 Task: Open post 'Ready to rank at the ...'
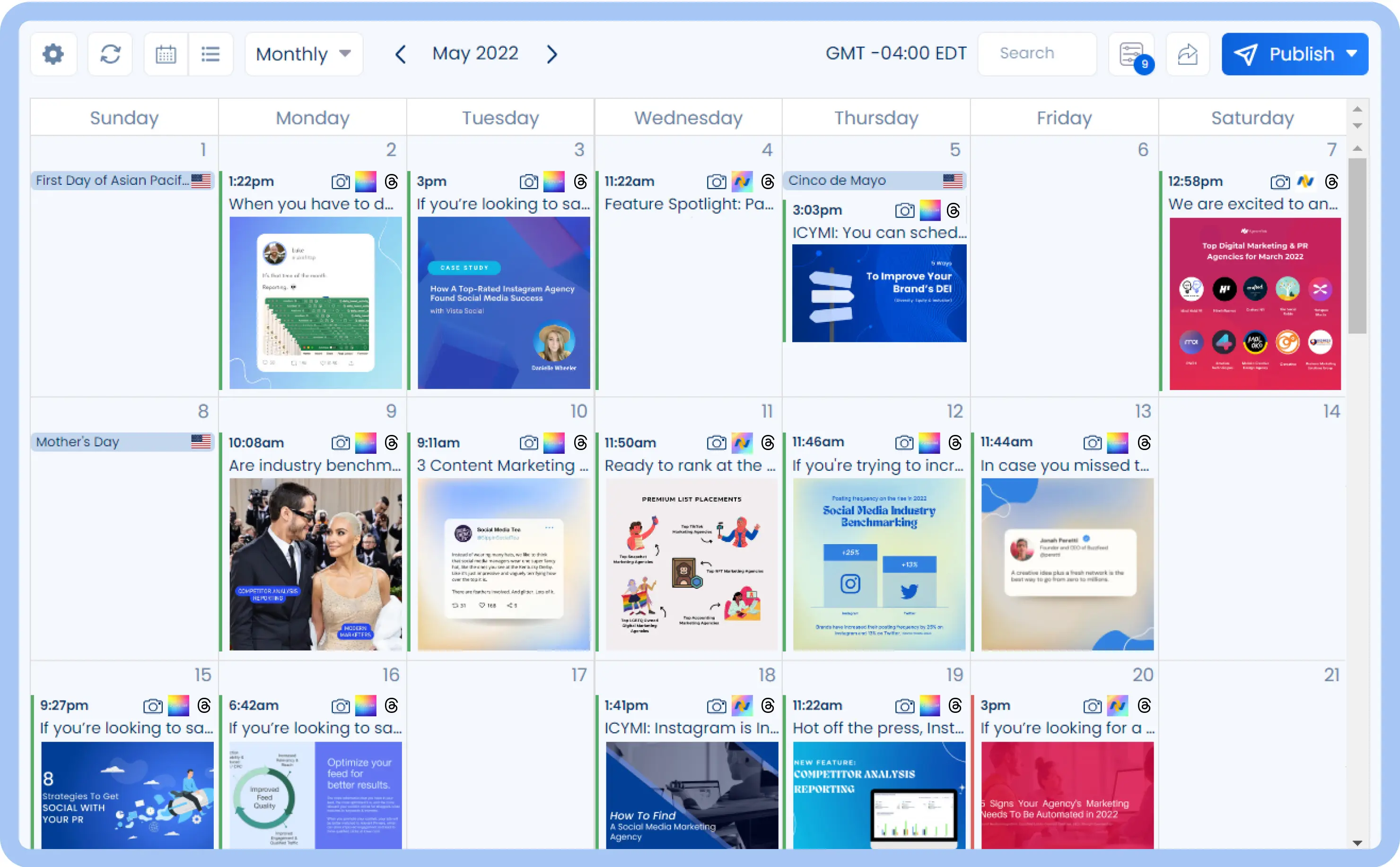690,466
